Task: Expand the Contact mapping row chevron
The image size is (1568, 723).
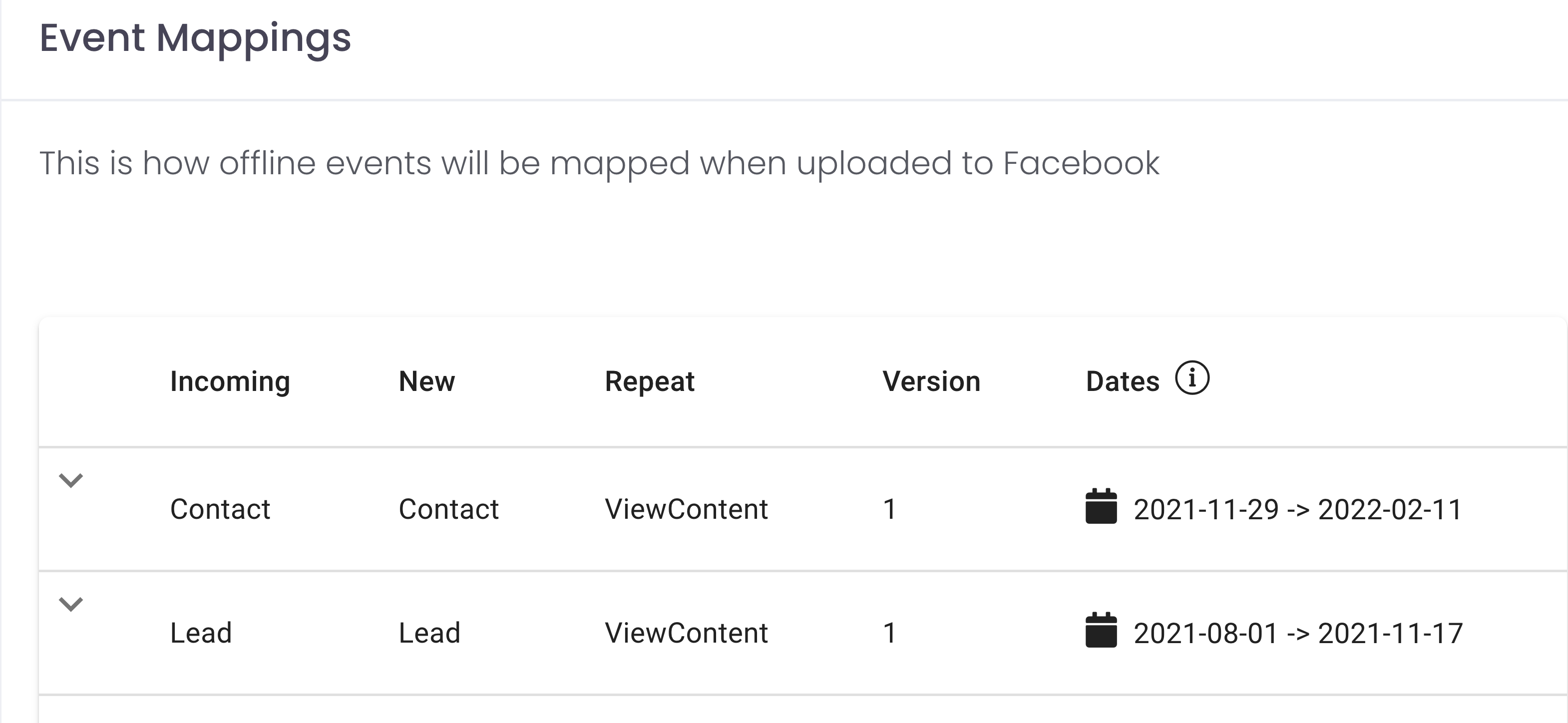Action: (x=70, y=481)
